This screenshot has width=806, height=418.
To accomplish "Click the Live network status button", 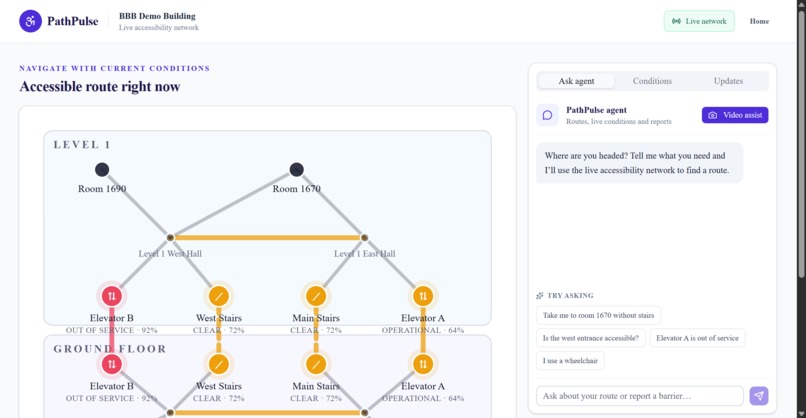I will coord(699,21).
